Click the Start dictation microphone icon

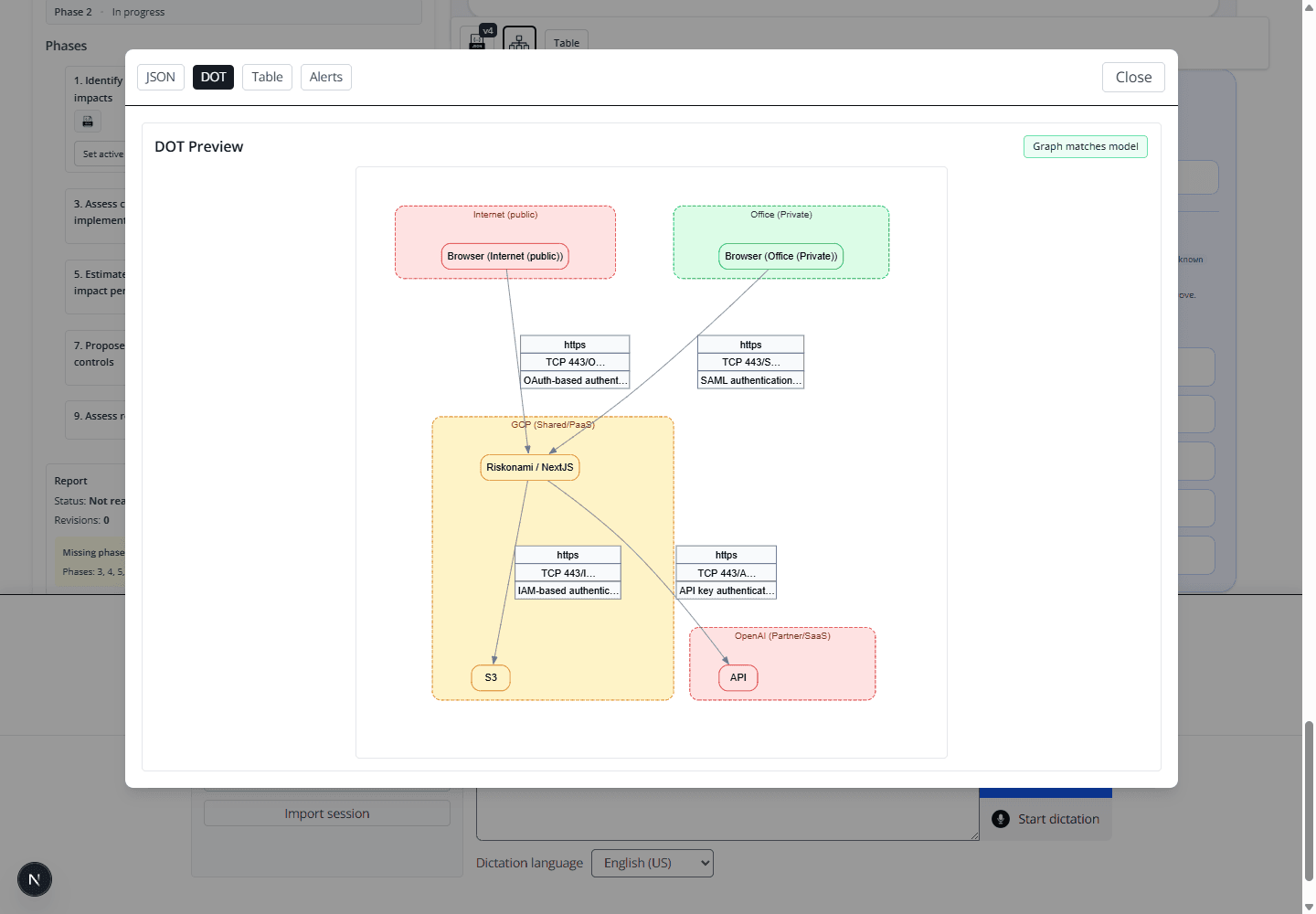(x=1001, y=819)
